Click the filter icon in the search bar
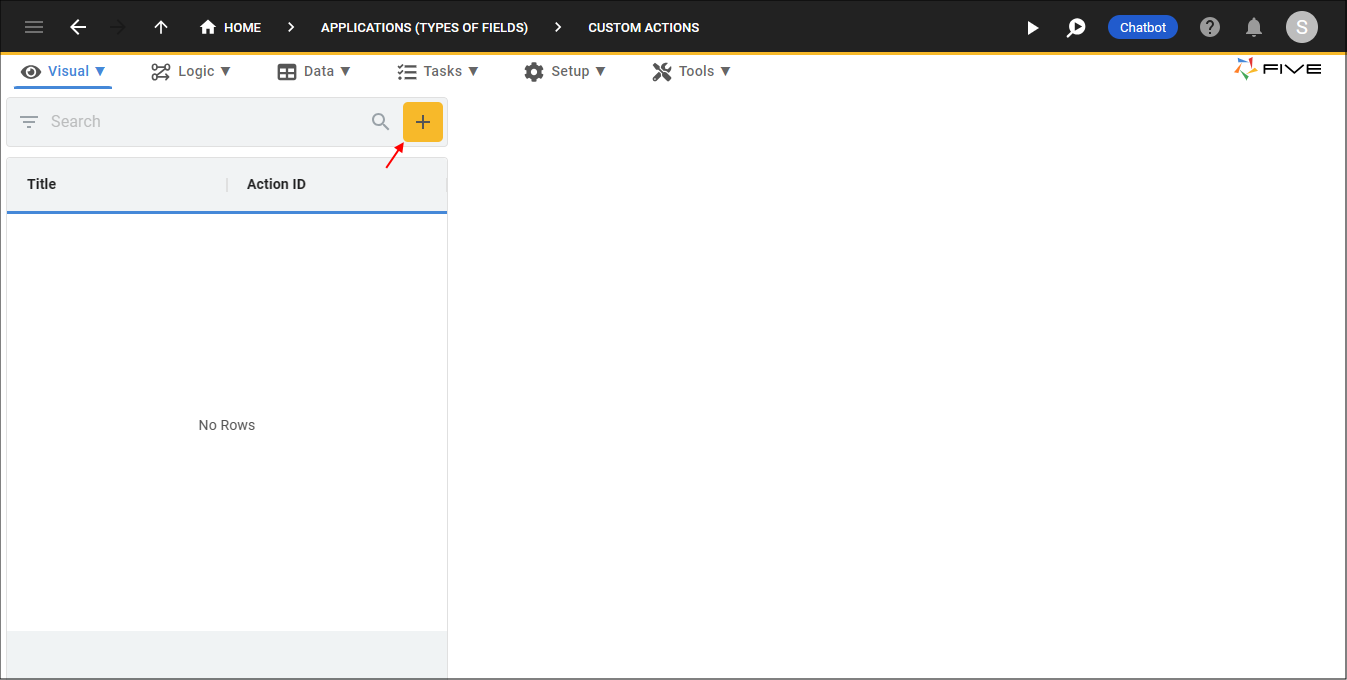Viewport: 1347px width, 680px height. [x=30, y=121]
